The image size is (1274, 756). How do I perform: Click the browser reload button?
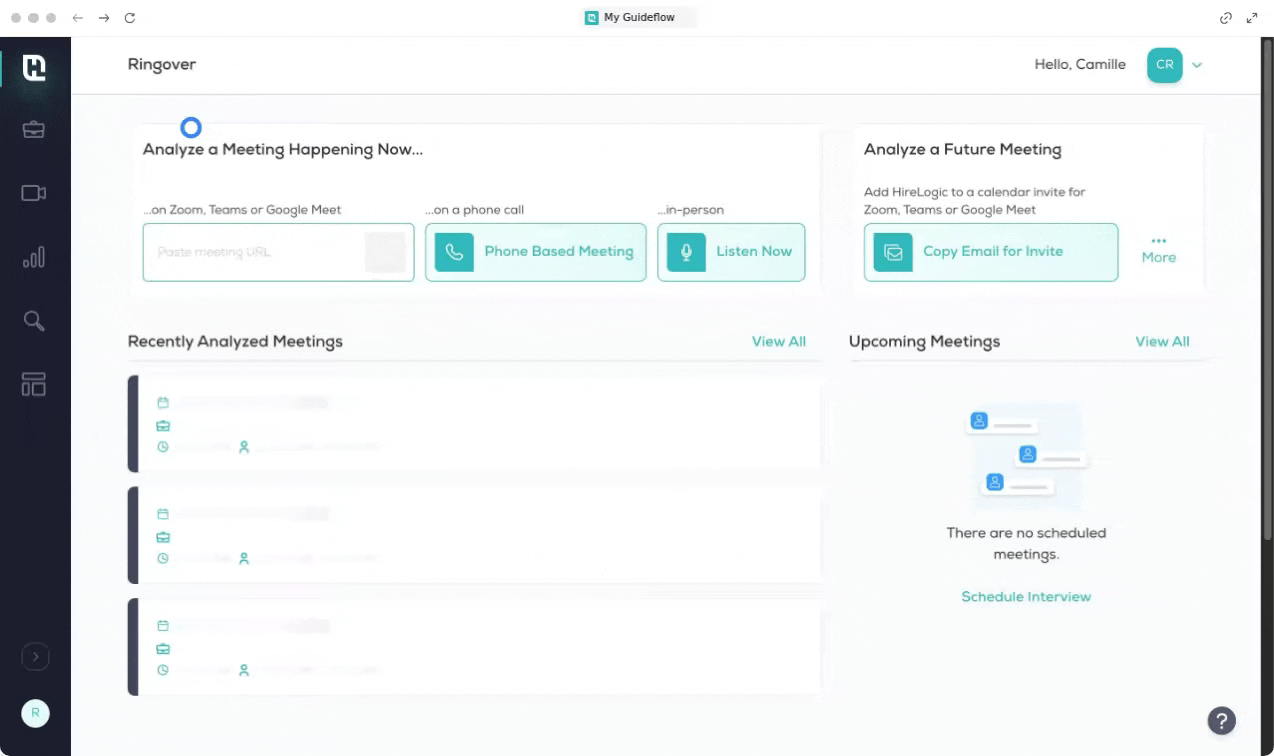pos(130,18)
